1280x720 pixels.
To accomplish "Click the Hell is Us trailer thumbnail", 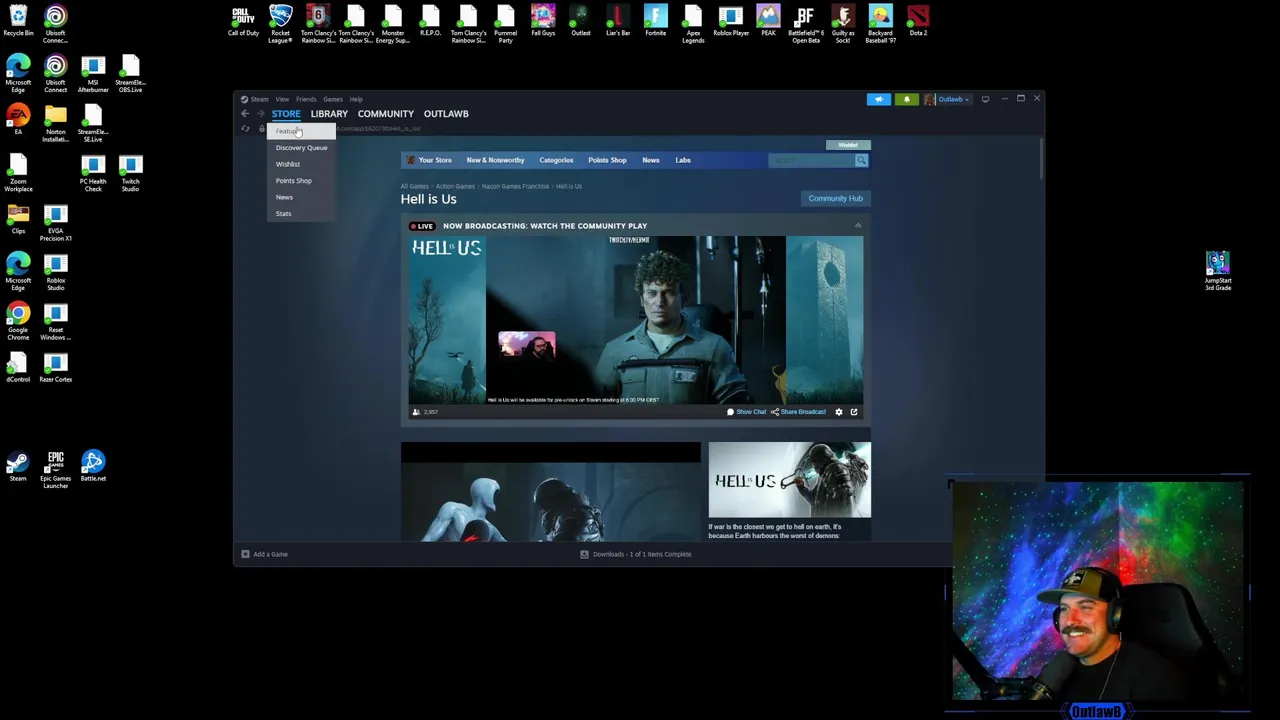I will click(551, 492).
